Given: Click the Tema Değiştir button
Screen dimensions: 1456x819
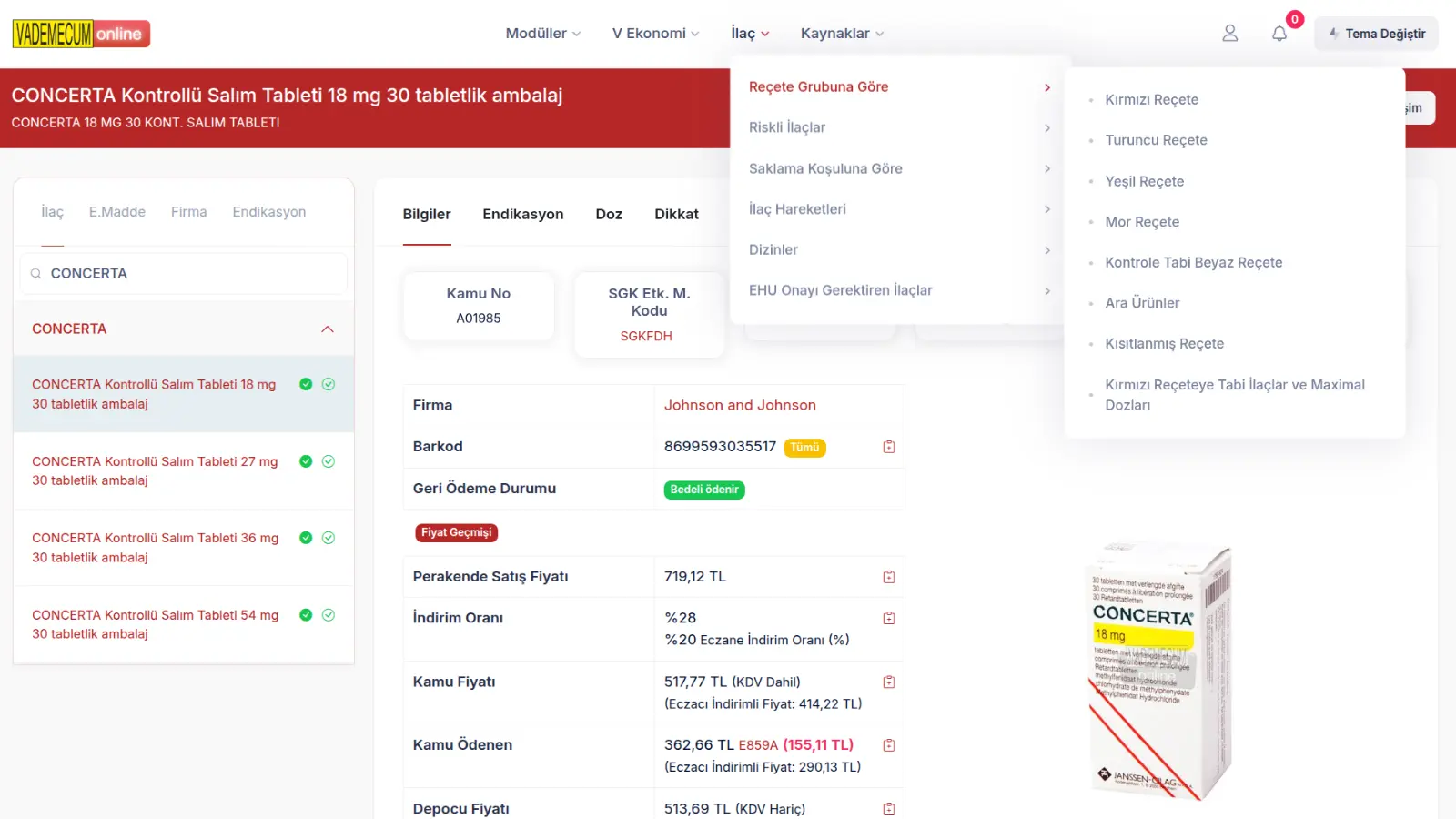Looking at the screenshot, I should pos(1375,34).
